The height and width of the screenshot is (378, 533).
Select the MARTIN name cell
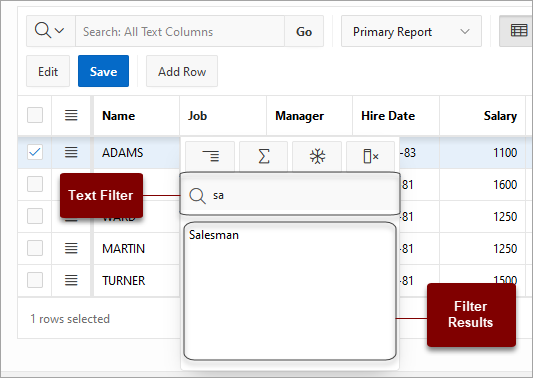click(136, 248)
